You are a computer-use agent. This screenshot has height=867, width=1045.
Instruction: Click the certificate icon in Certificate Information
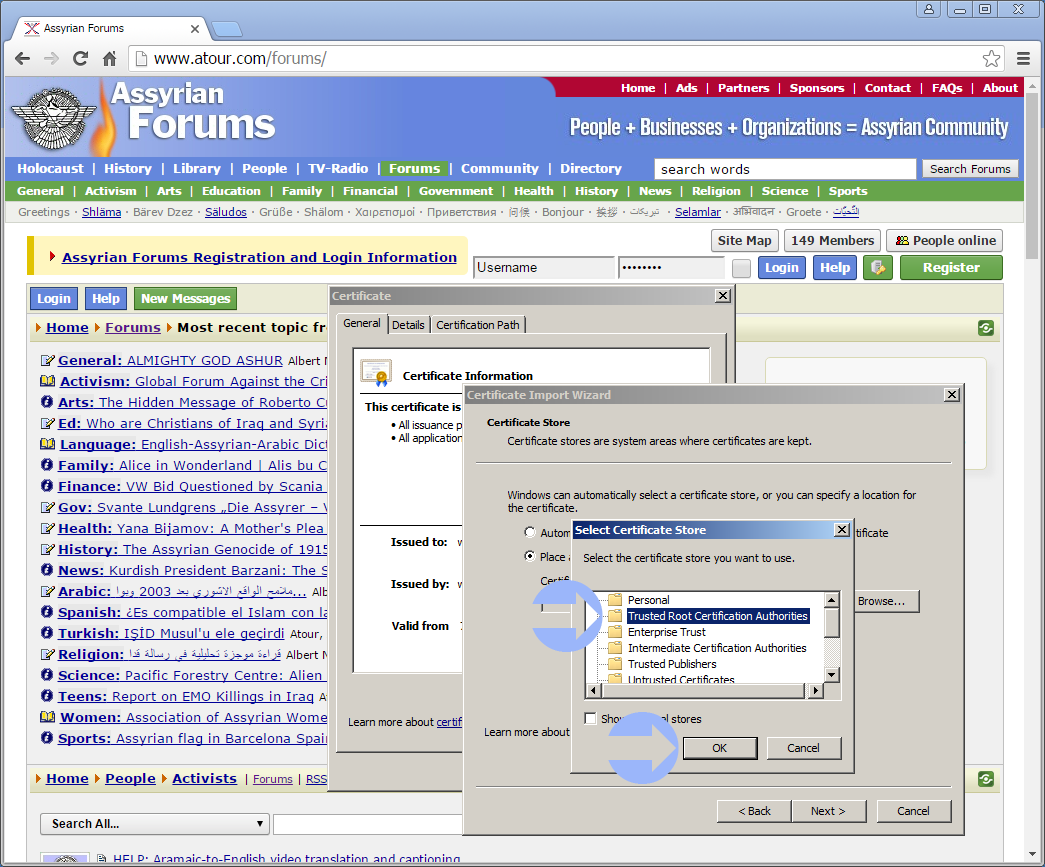click(376, 373)
